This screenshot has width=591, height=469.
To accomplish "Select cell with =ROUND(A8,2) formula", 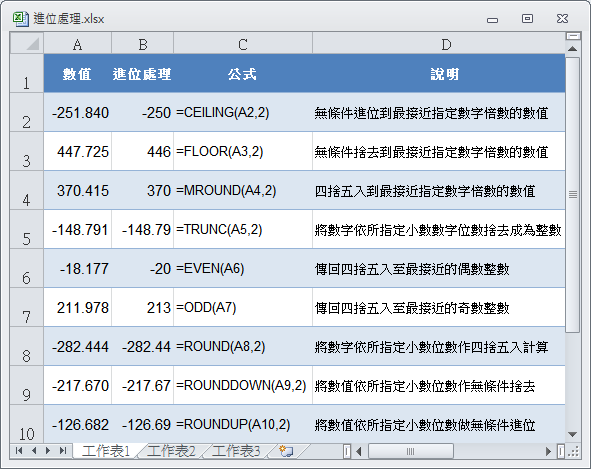I will click(x=243, y=346).
